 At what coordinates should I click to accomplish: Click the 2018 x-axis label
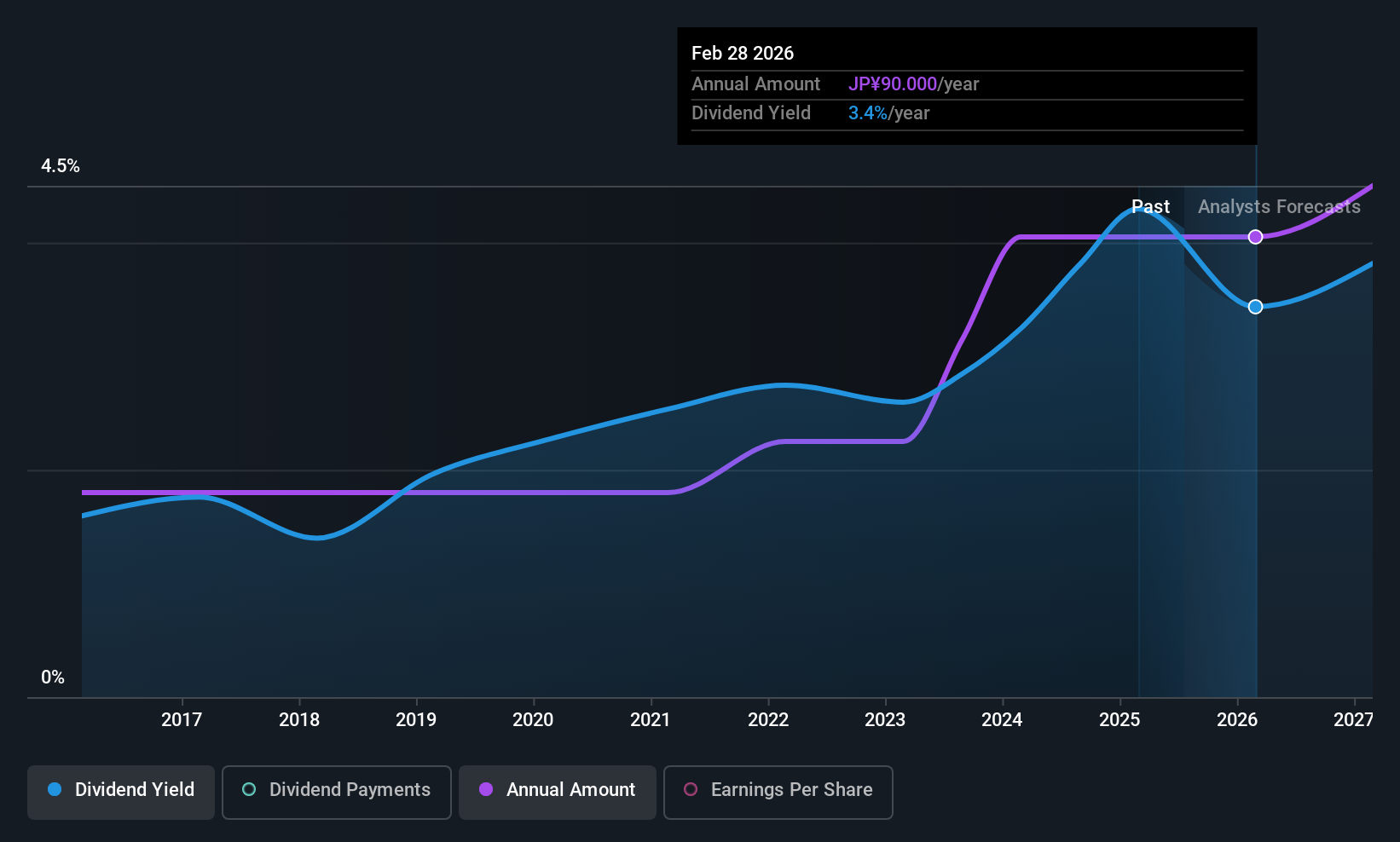[x=299, y=720]
